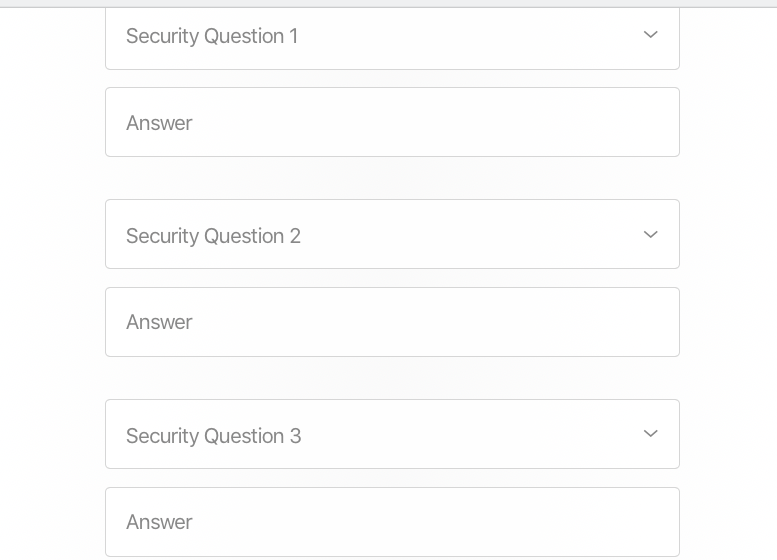The height and width of the screenshot is (560, 777).
Task: Click the "Security Question 3" label text
Action: pyautogui.click(x=213, y=436)
